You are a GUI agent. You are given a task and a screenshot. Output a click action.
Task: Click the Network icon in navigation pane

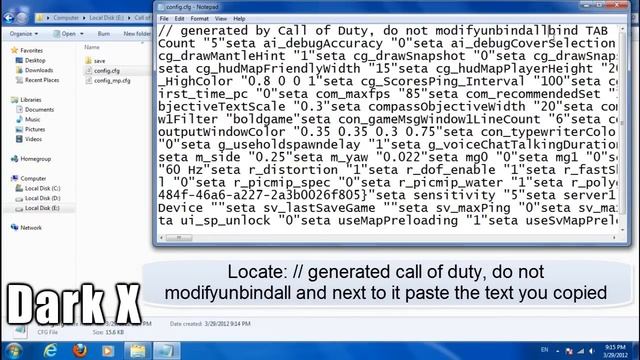[14, 227]
